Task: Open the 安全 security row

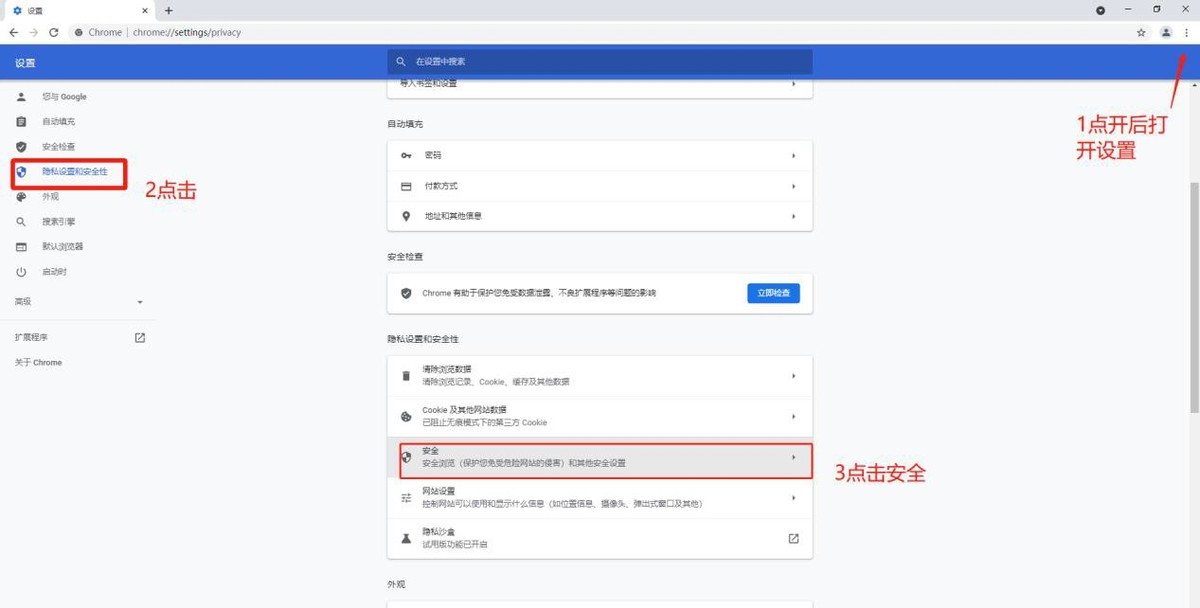Action: coord(600,457)
